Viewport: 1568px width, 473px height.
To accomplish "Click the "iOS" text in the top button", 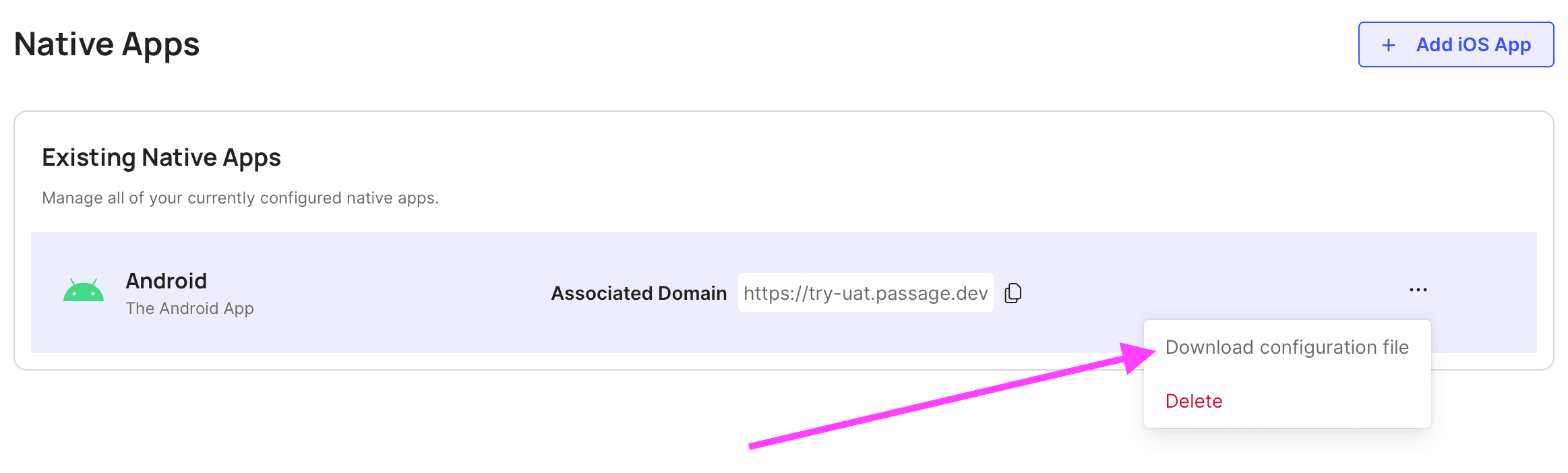I will pos(1473,44).
